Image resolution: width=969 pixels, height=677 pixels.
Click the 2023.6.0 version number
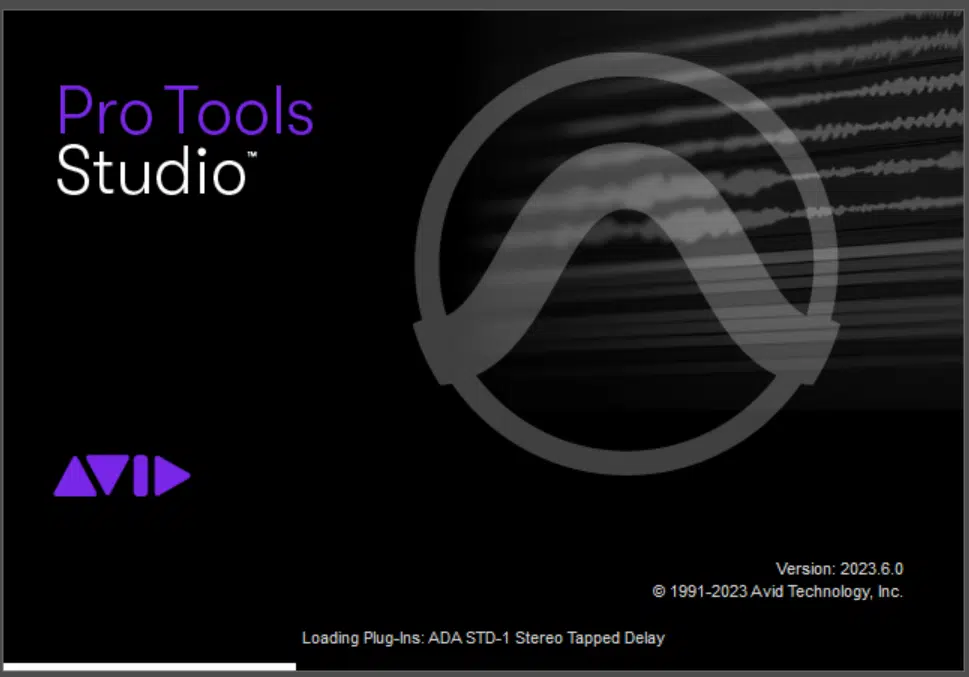click(871, 569)
